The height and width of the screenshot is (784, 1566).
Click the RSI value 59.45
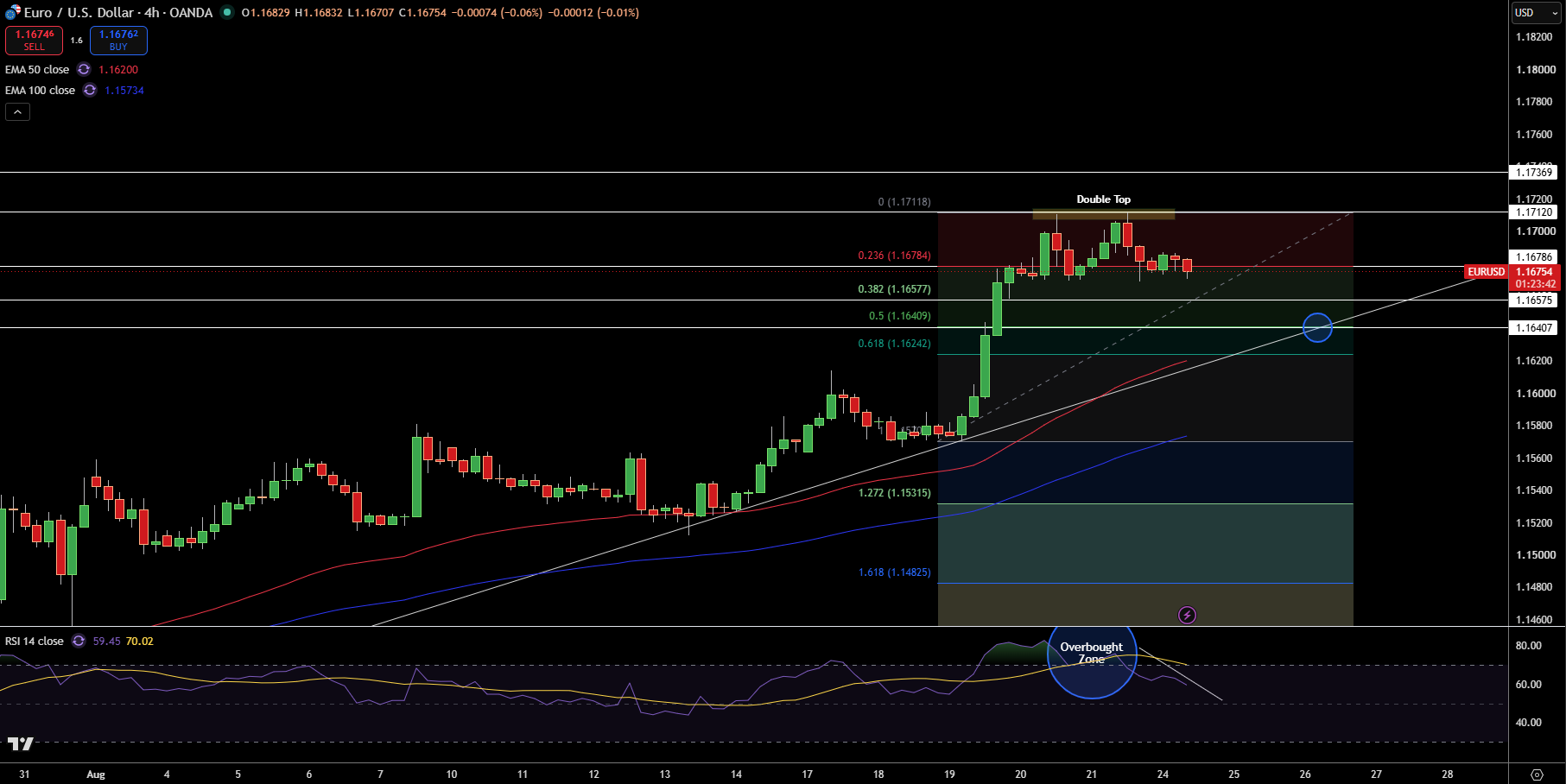(x=106, y=641)
